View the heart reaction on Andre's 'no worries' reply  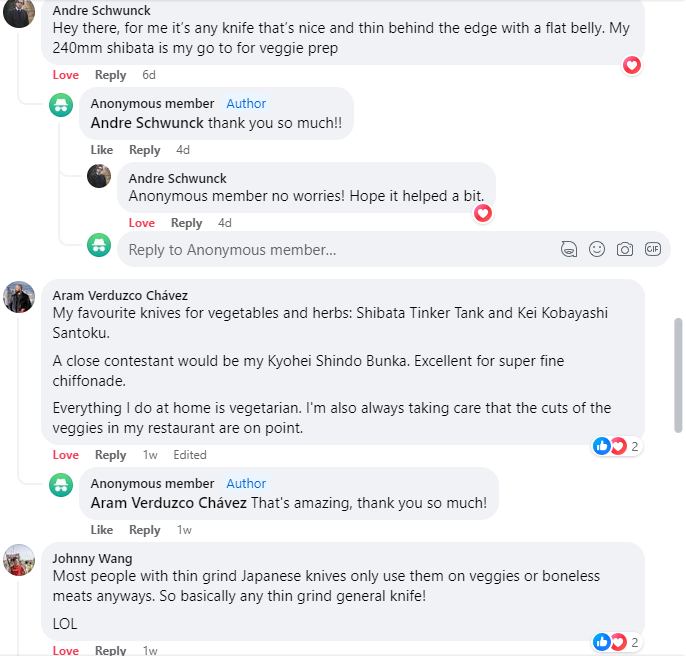483,213
